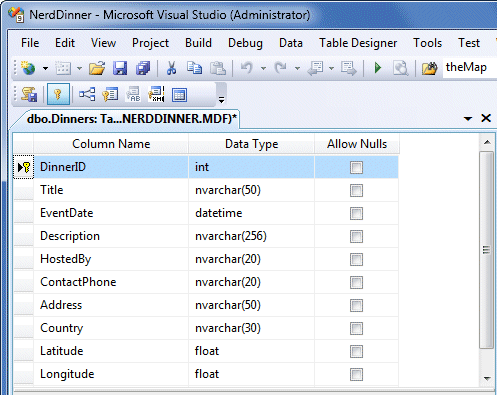Toggle Allow Nulls for Country

356,328
